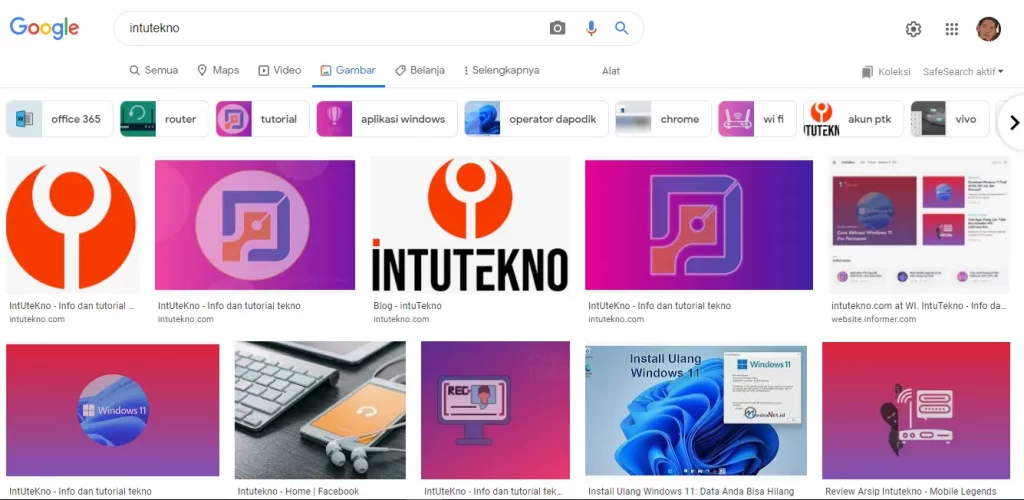The image size is (1024, 500).
Task: Select the vivo chip
Action: click(950, 119)
